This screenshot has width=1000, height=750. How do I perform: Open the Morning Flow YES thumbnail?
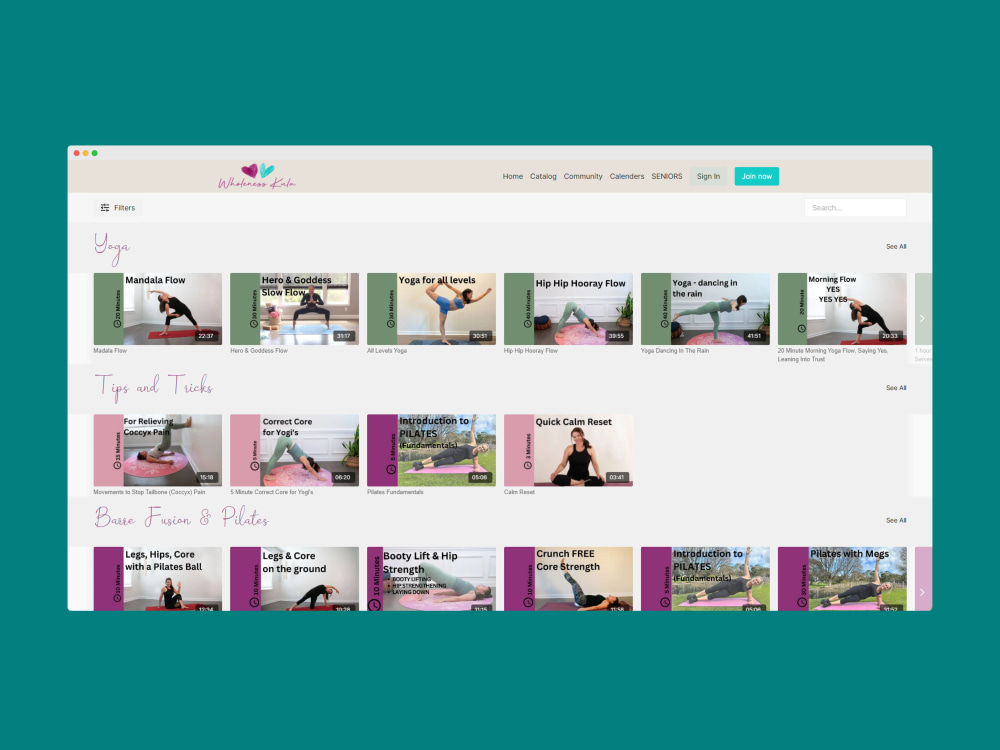click(x=842, y=309)
